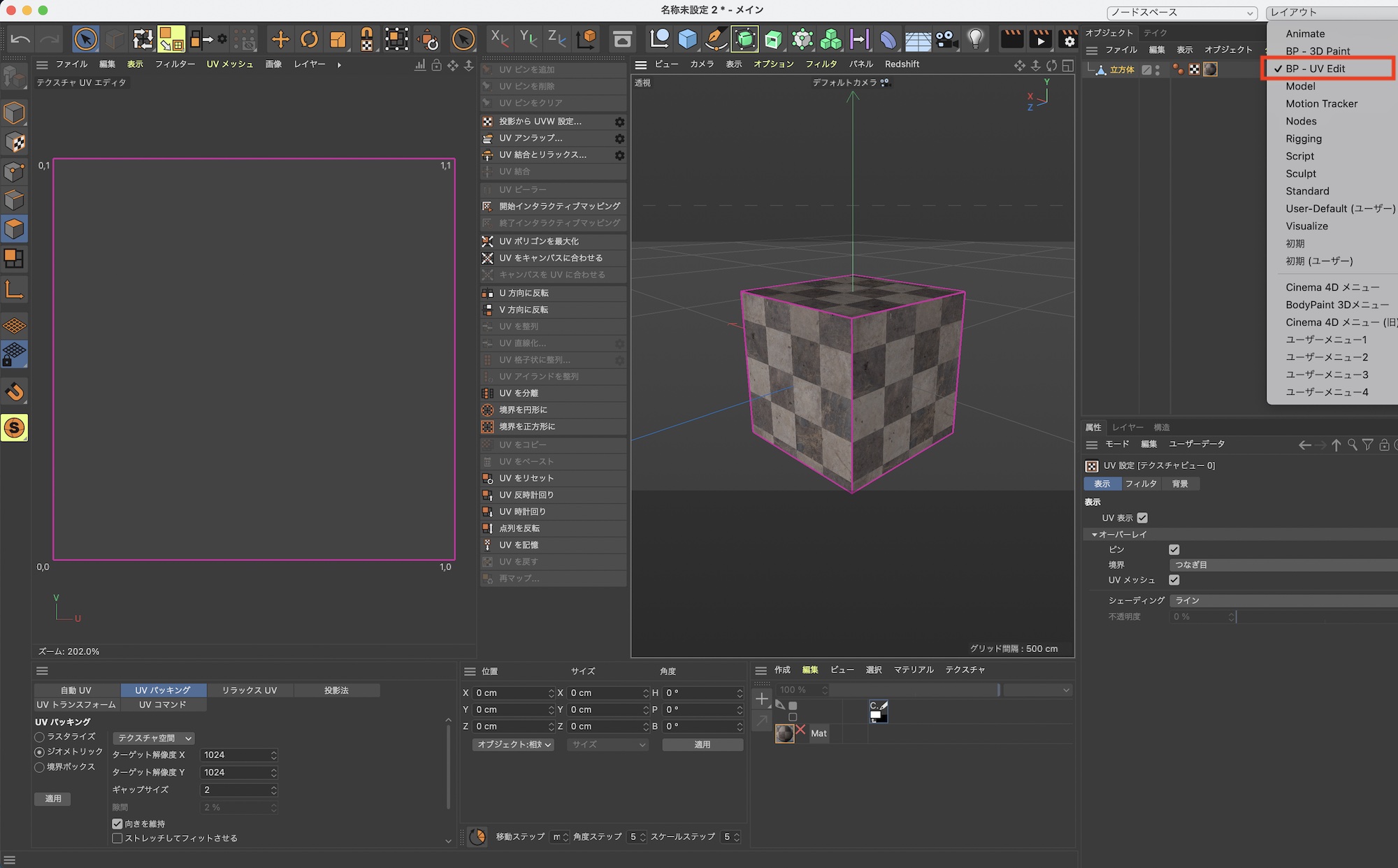Open the ノードスペース dropdown

[1181, 13]
